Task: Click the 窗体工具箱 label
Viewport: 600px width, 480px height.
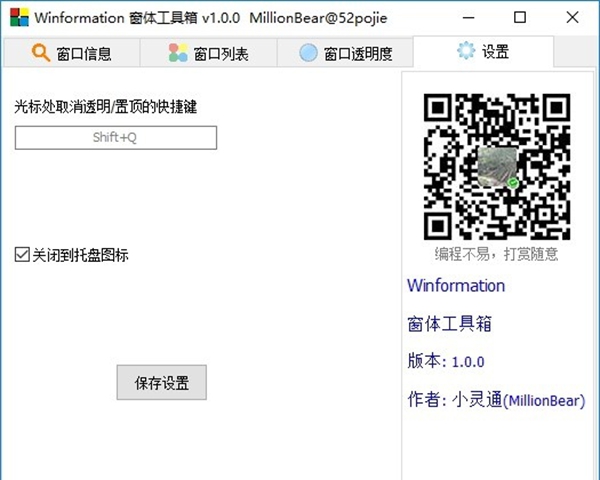Action: tap(449, 324)
